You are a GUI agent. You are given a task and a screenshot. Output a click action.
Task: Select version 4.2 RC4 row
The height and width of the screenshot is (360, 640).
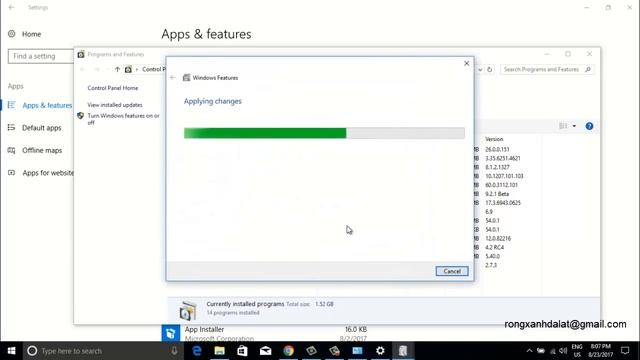pos(494,247)
